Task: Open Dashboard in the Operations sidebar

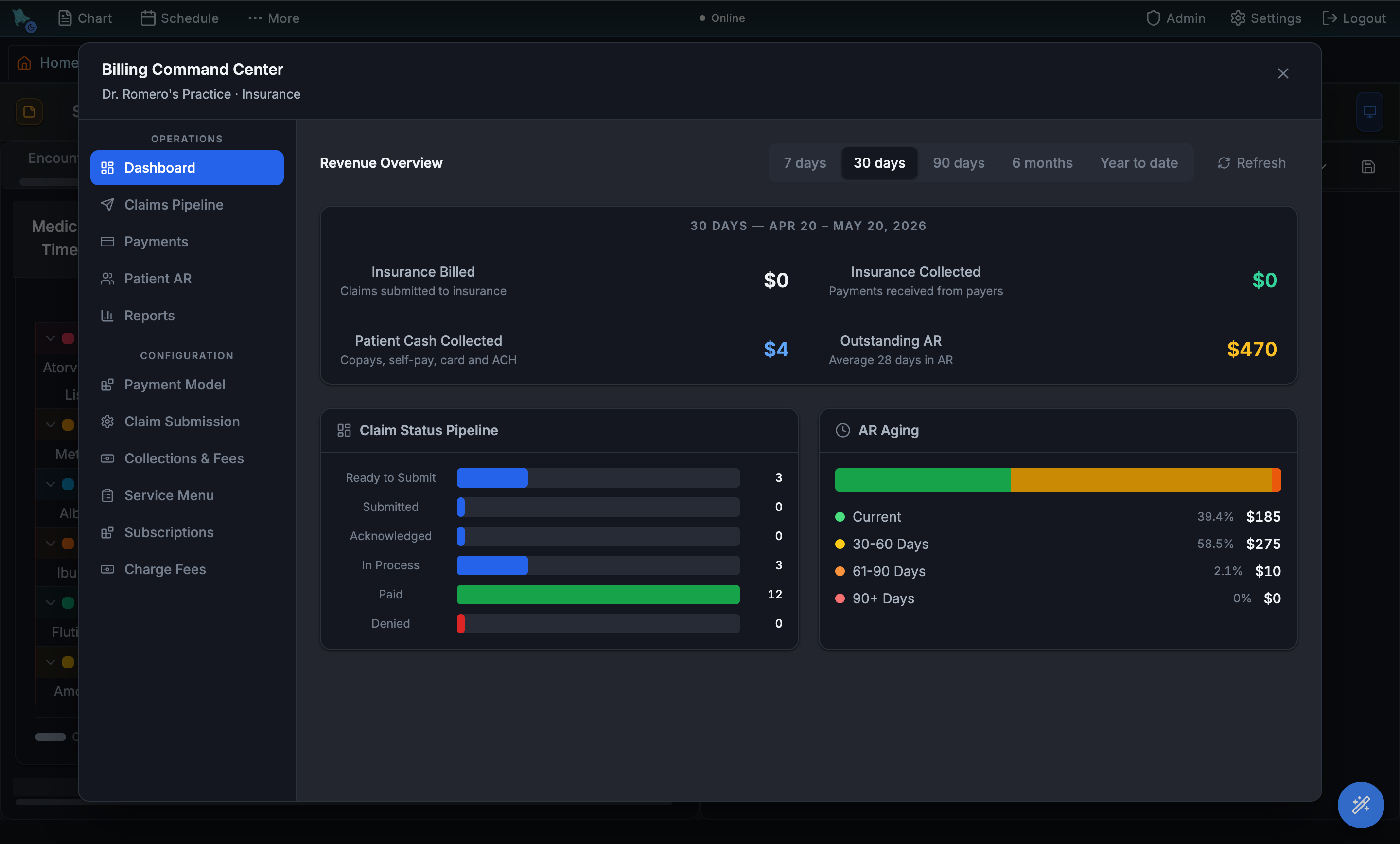Action: (186, 168)
